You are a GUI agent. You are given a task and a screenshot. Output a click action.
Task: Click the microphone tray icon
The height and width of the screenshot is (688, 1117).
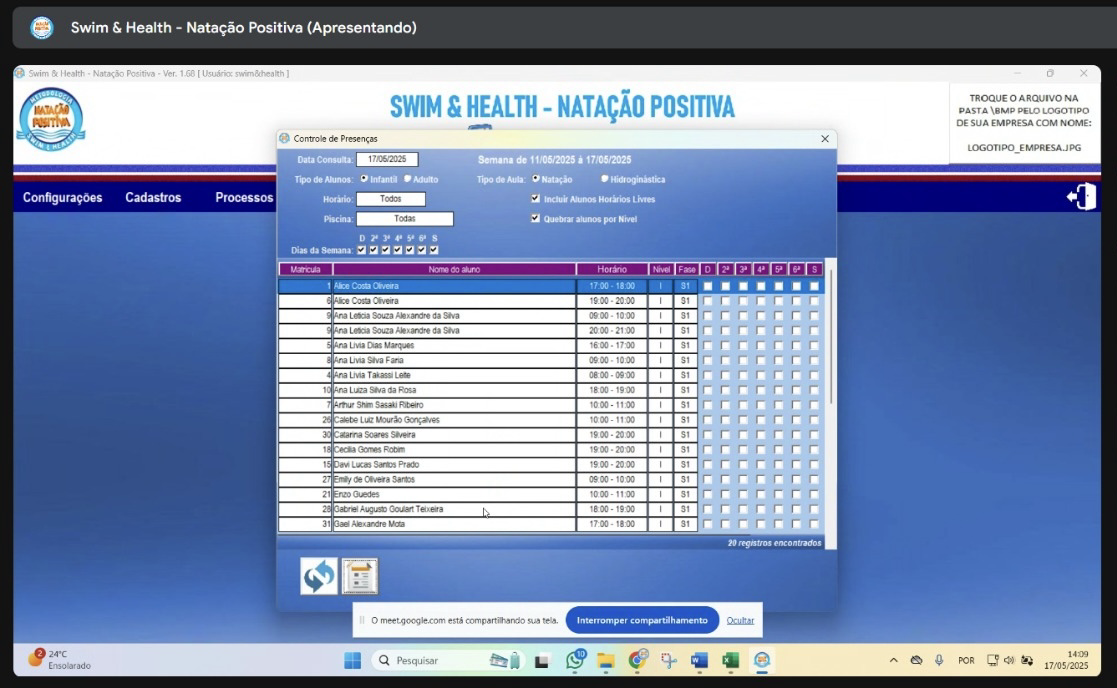pos(939,660)
